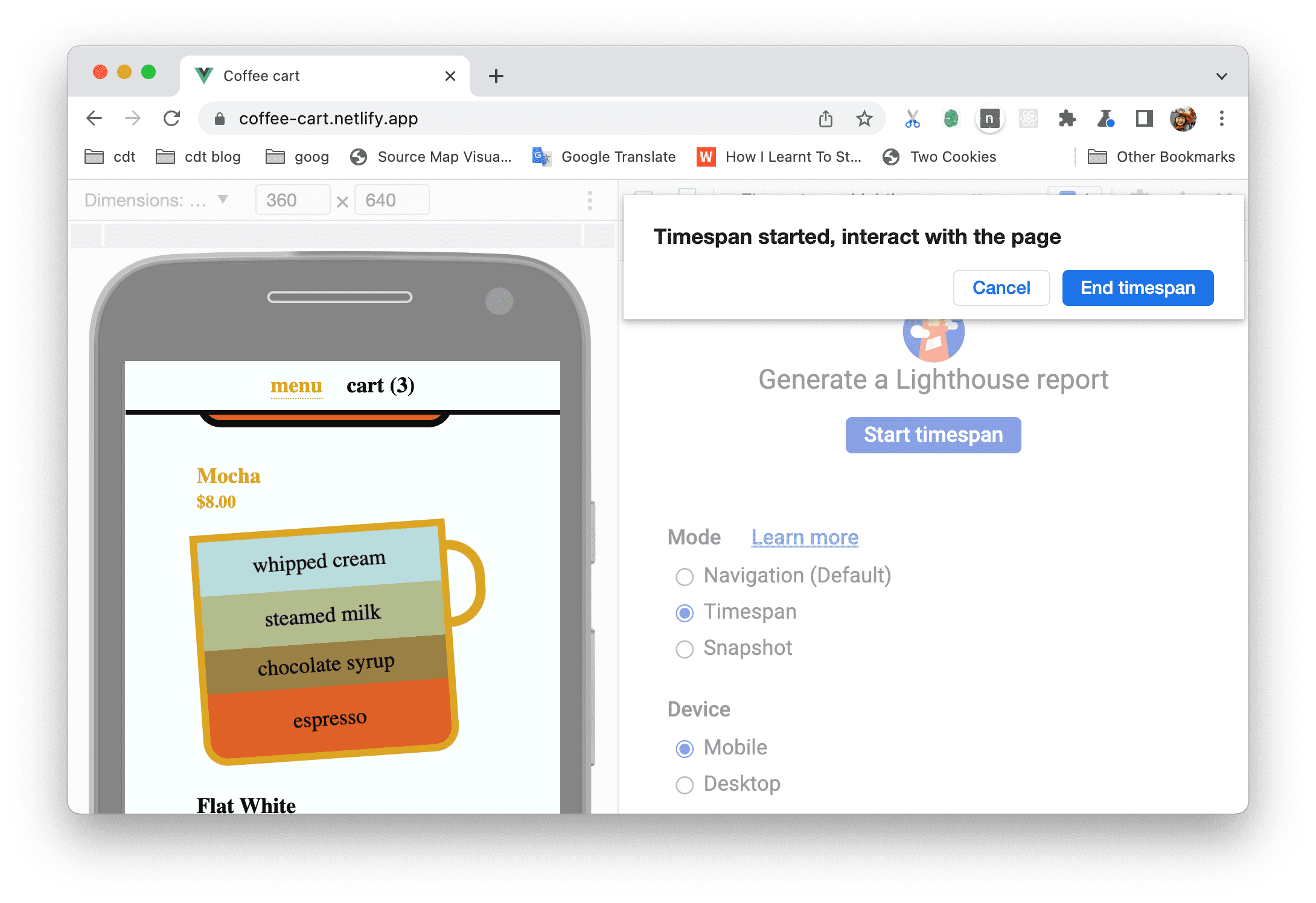1316x903 pixels.
Task: Click the page width input field
Action: [x=290, y=199]
